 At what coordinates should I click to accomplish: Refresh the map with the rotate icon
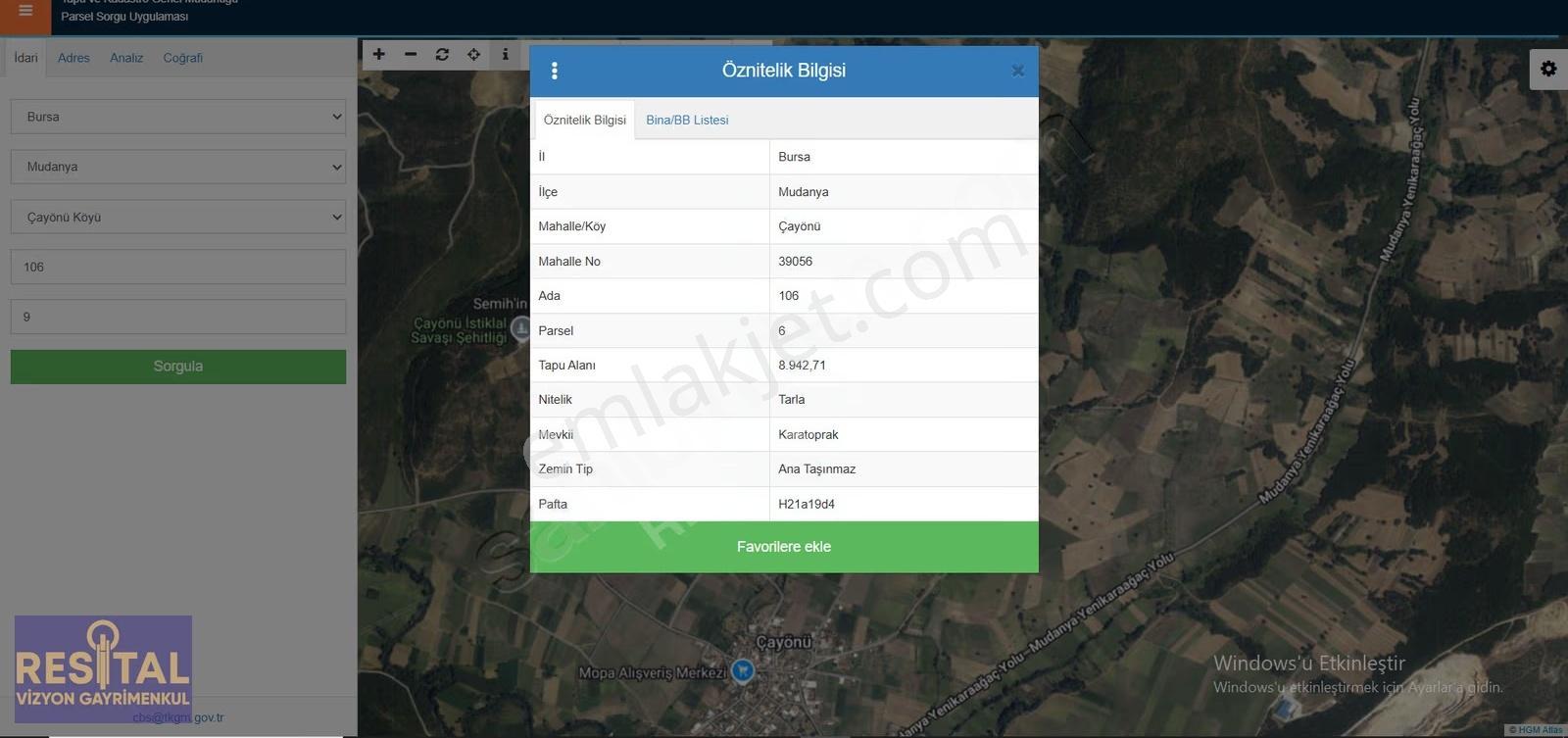442,55
